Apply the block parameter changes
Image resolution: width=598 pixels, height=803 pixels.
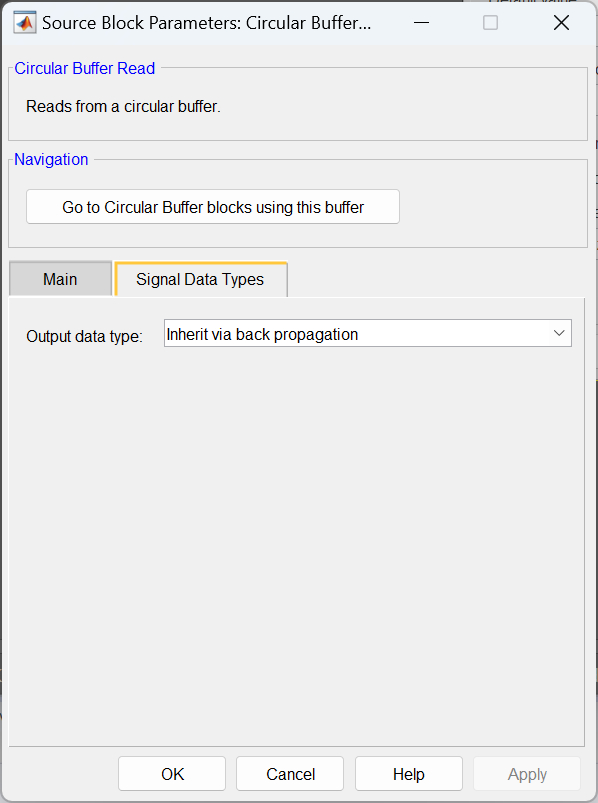point(526,773)
